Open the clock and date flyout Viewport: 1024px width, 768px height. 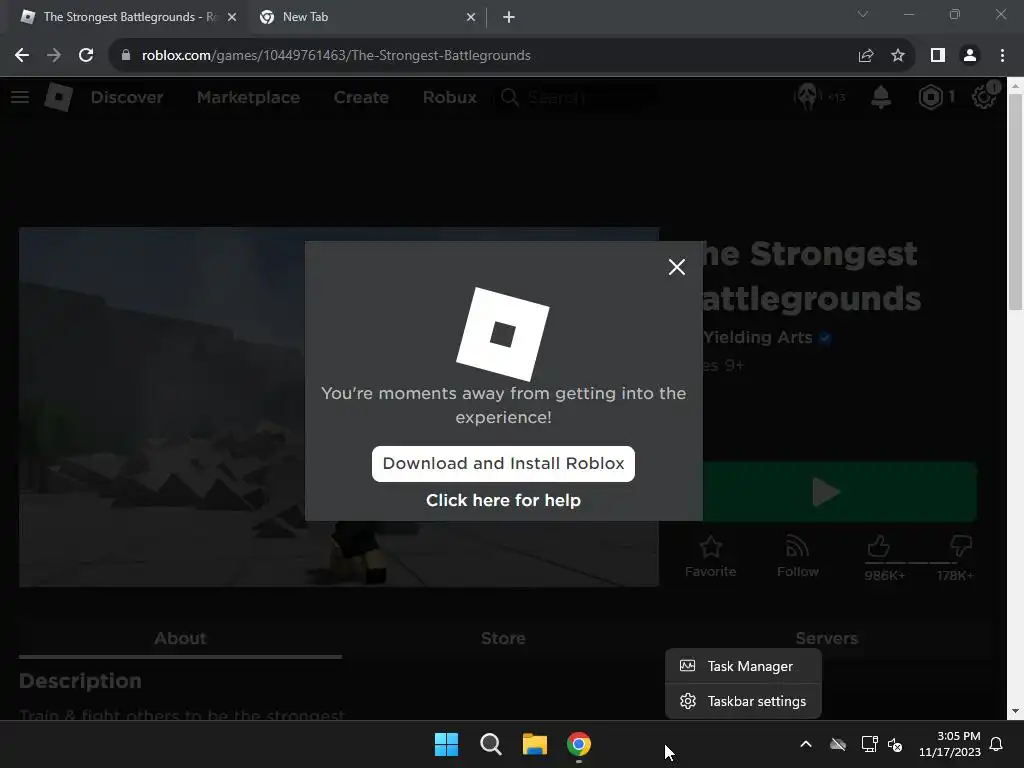coord(950,744)
